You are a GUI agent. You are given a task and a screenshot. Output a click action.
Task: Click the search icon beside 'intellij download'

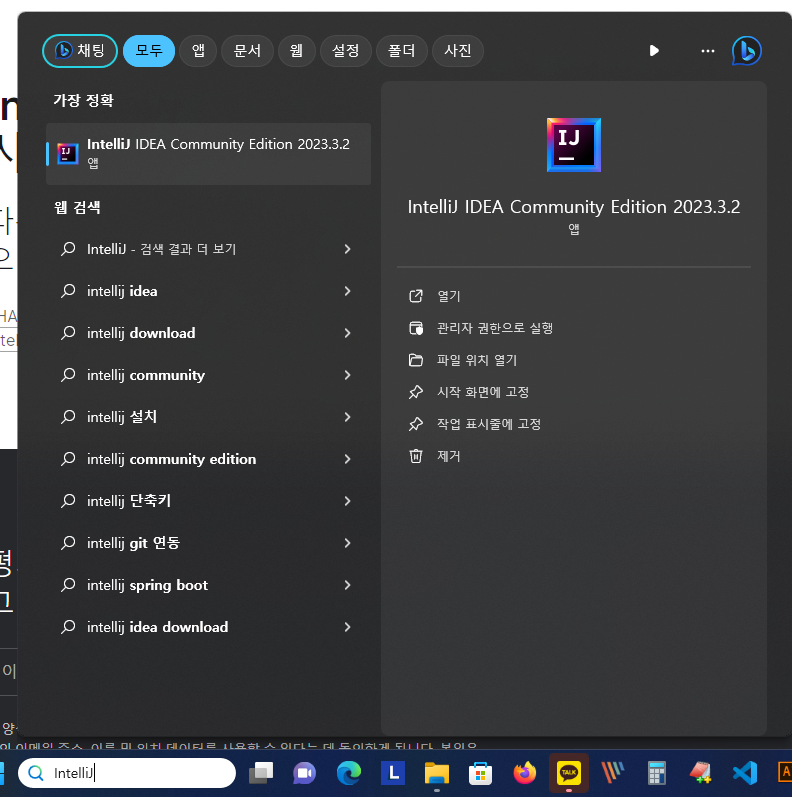point(68,333)
